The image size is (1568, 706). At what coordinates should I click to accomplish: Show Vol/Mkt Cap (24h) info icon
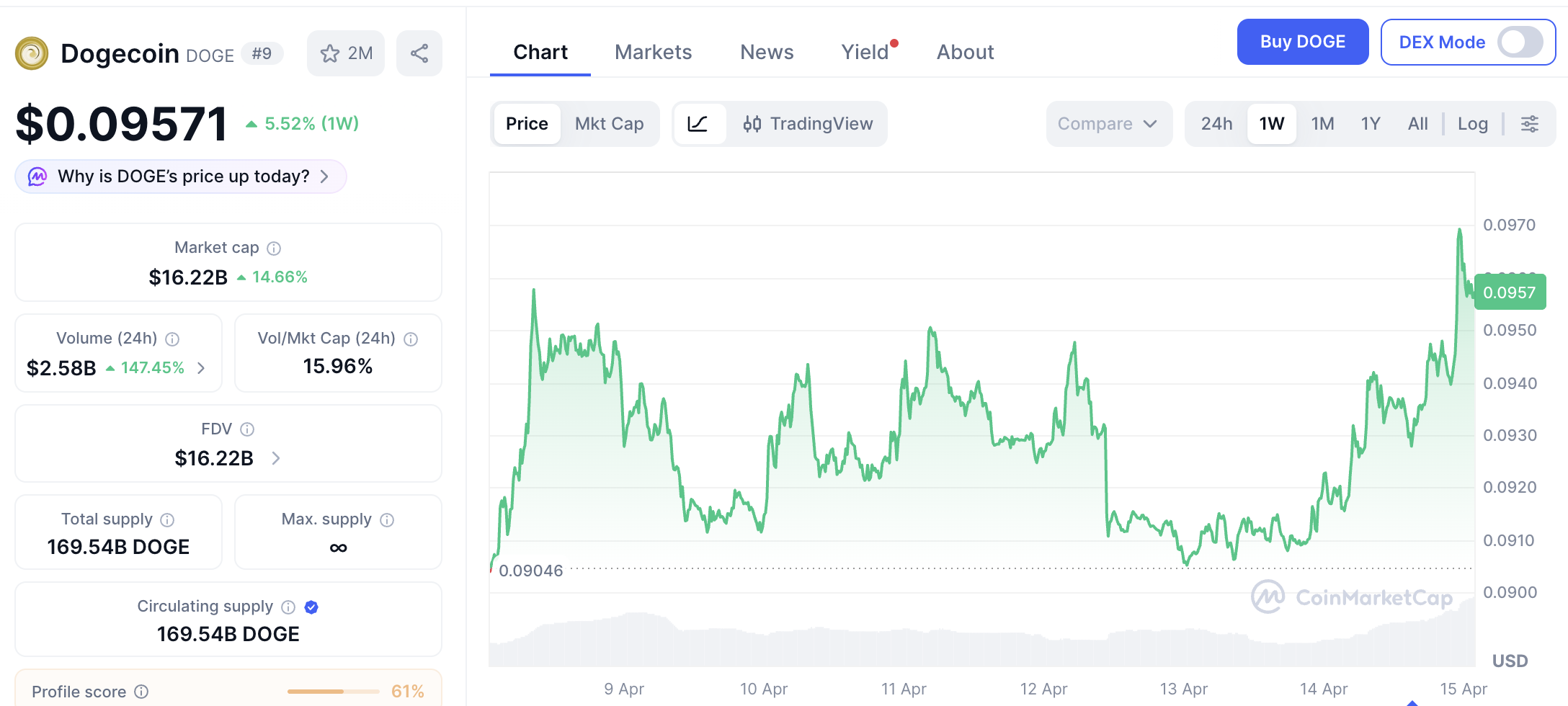coord(411,339)
